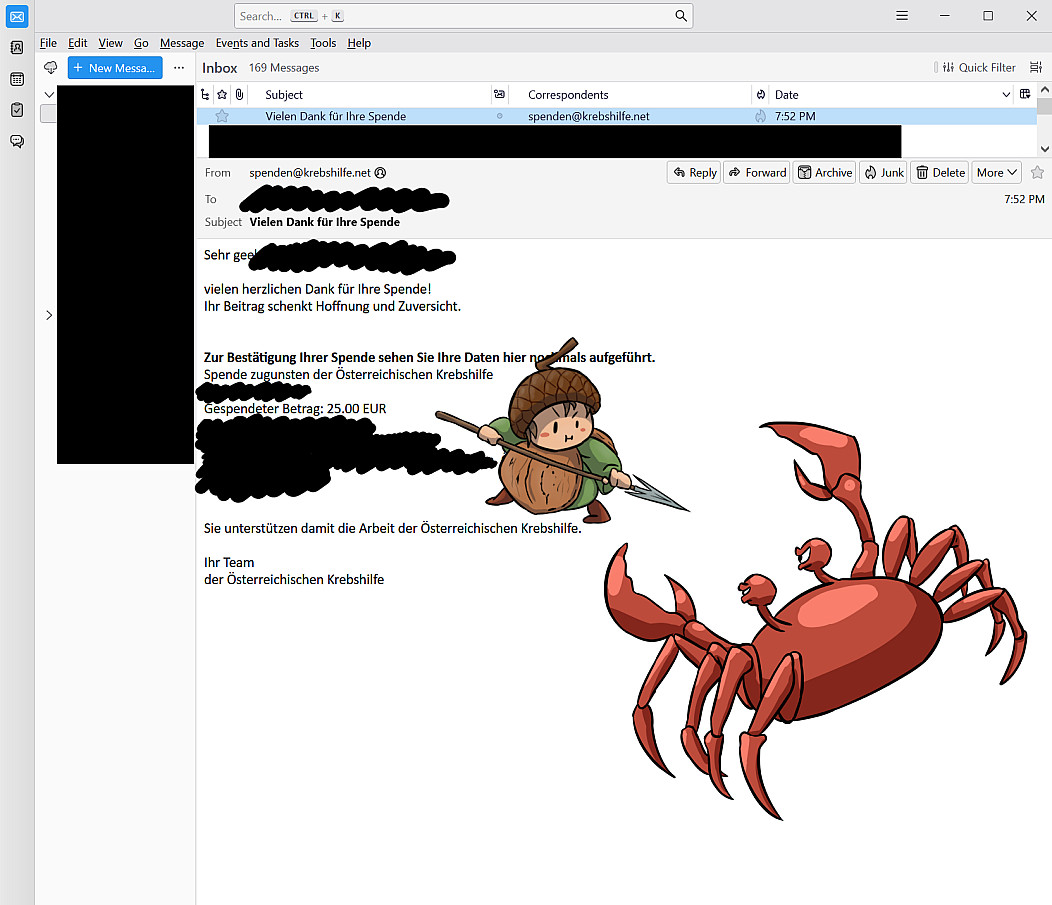1052x905 pixels.
Task: Open folder pane options ellipsis menu
Action: [x=179, y=67]
